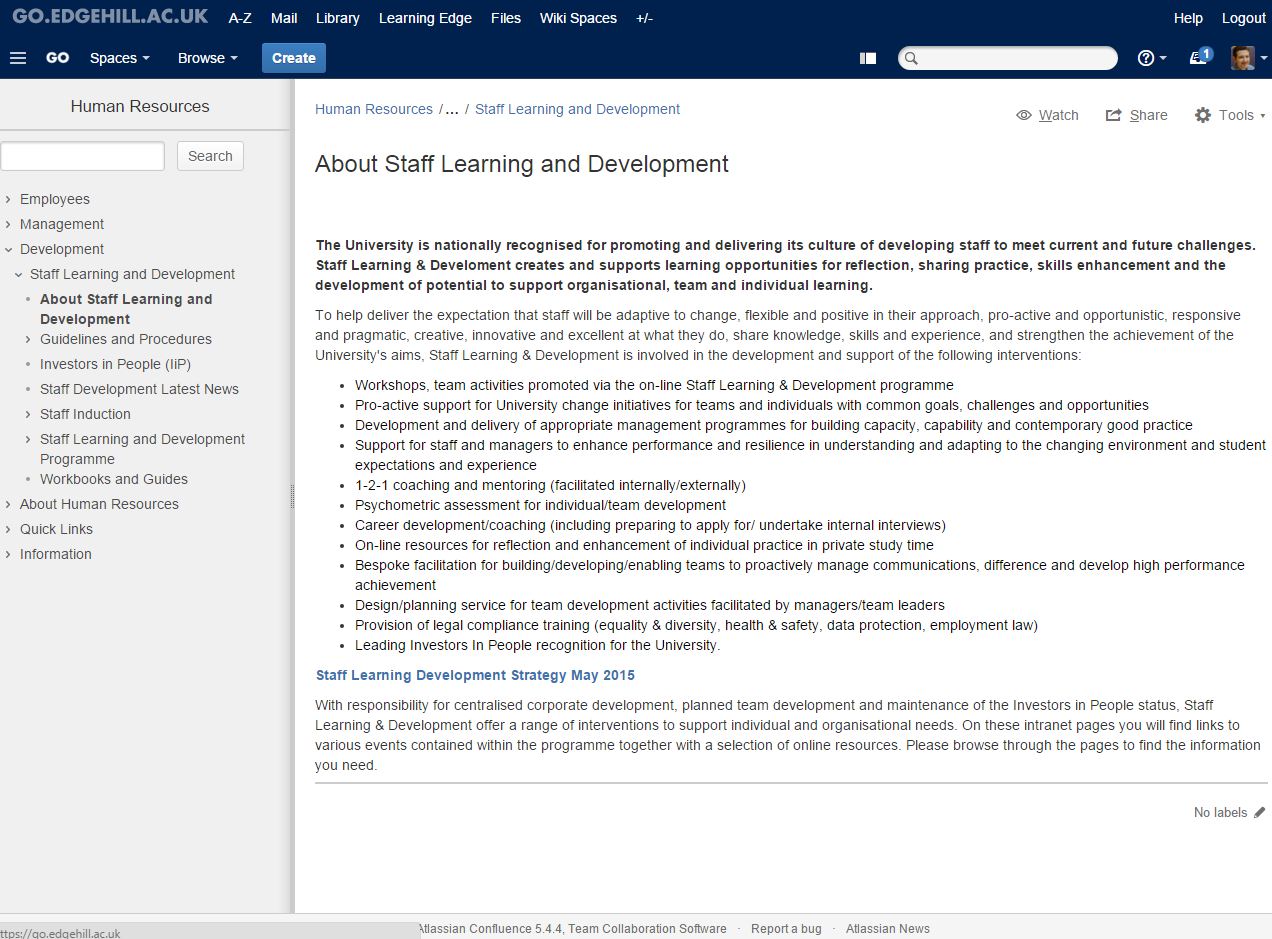The width and height of the screenshot is (1272, 939).
Task: Open Learning Edge in the top bar
Action: tap(425, 18)
